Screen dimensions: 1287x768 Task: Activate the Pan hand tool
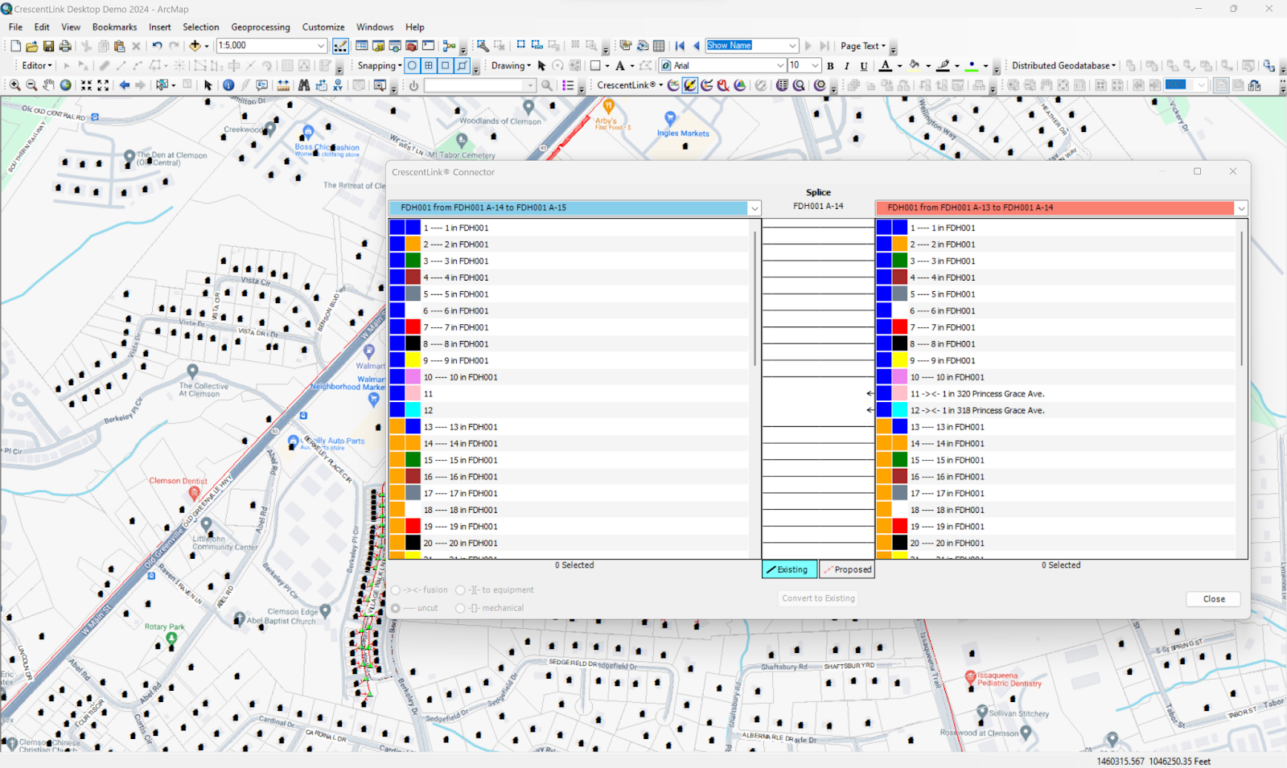tap(48, 86)
